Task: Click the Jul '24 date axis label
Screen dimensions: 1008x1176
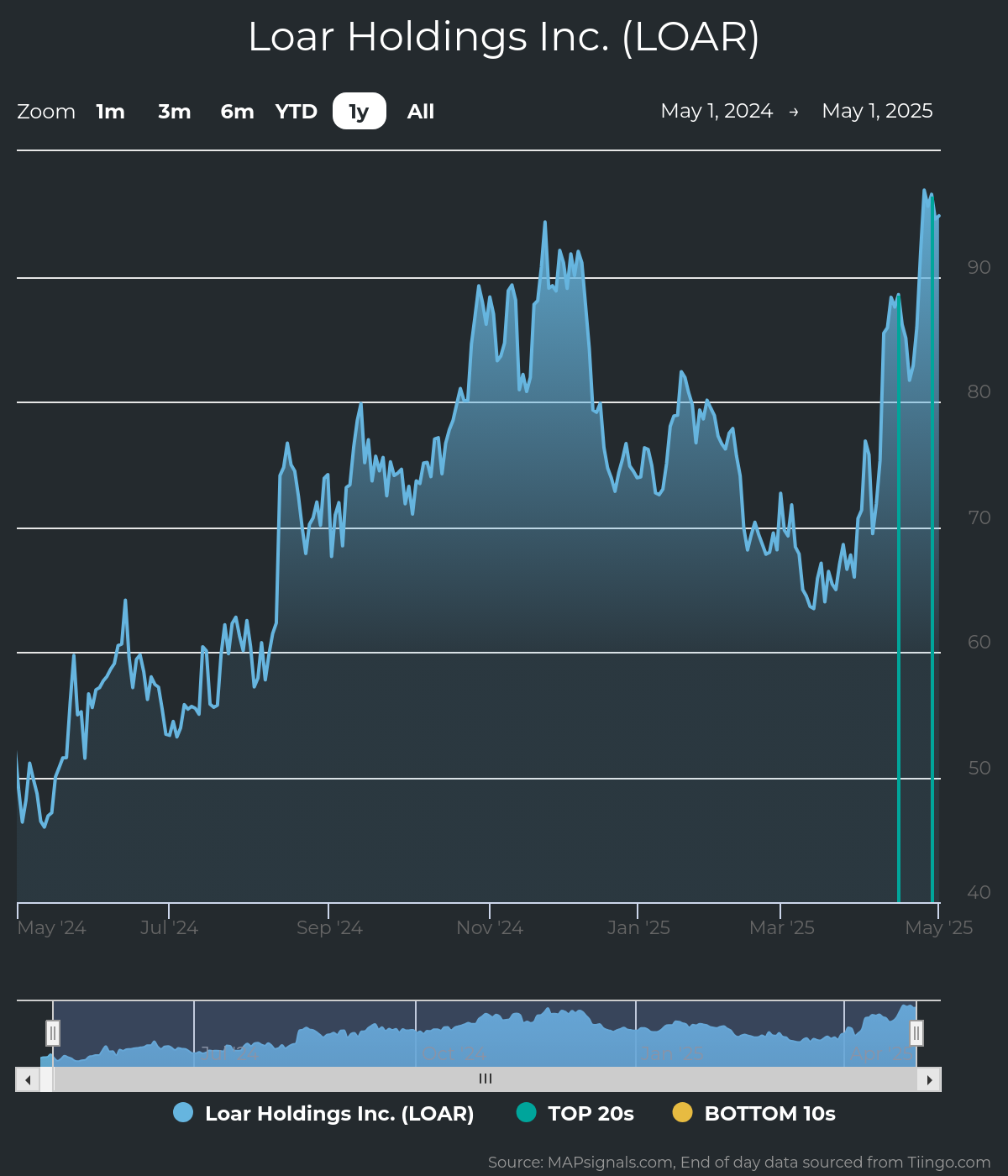Action: (169, 927)
